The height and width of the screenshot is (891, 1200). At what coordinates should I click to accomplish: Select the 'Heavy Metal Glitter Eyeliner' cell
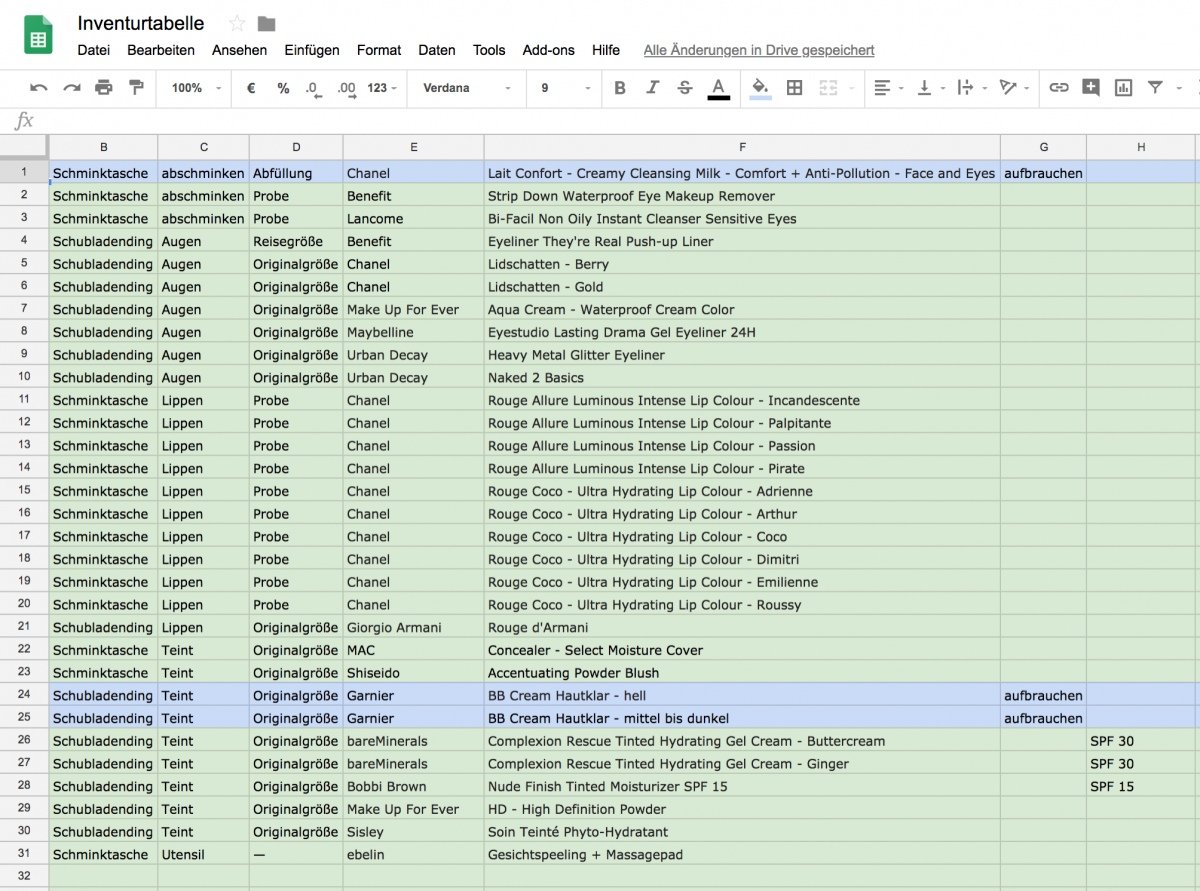pos(742,355)
